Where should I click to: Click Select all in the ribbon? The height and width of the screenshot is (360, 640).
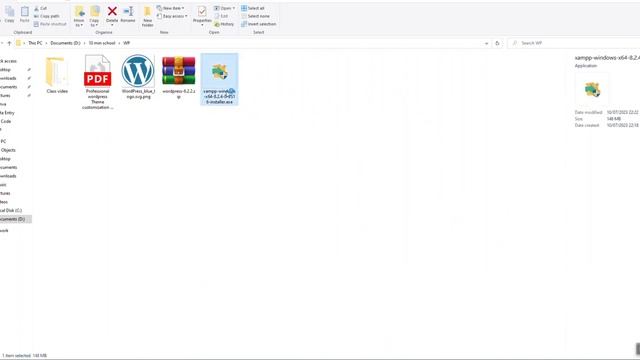(253, 8)
